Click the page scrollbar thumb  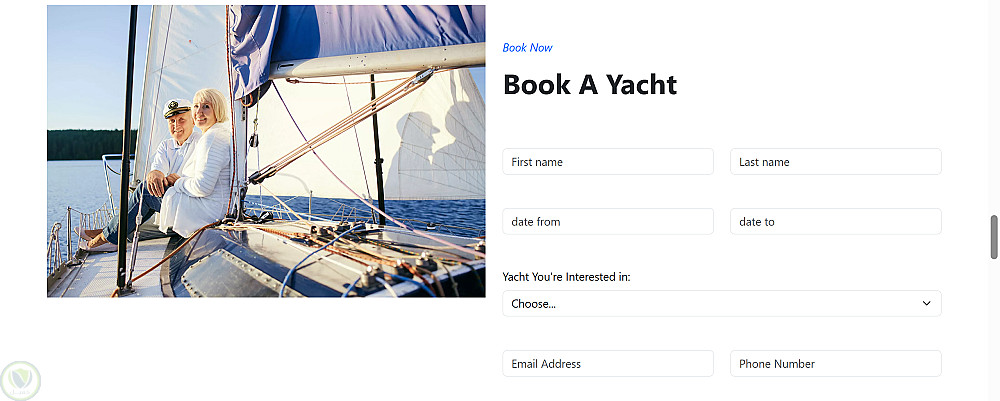[994, 236]
